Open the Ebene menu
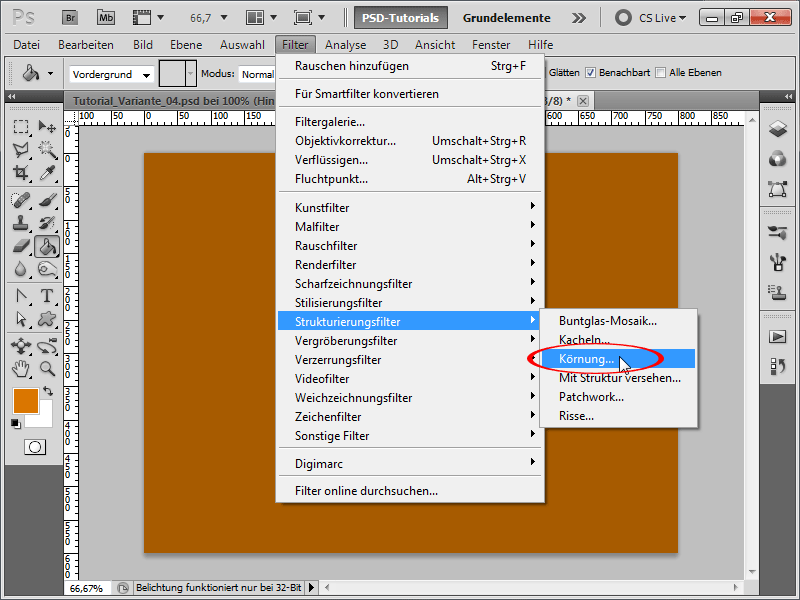This screenshot has width=800, height=600. (x=186, y=45)
